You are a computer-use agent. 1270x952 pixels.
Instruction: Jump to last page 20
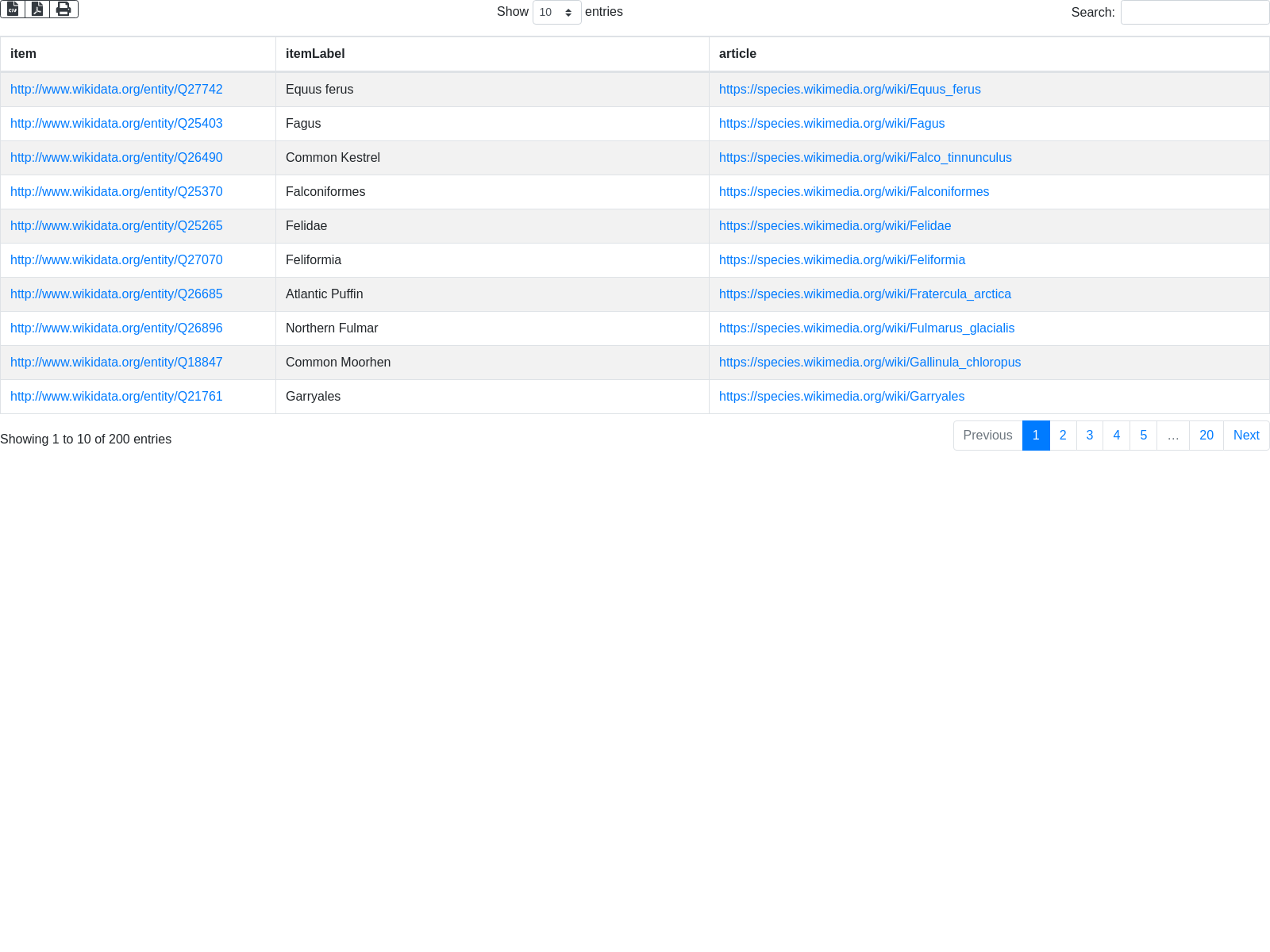[x=1206, y=436]
